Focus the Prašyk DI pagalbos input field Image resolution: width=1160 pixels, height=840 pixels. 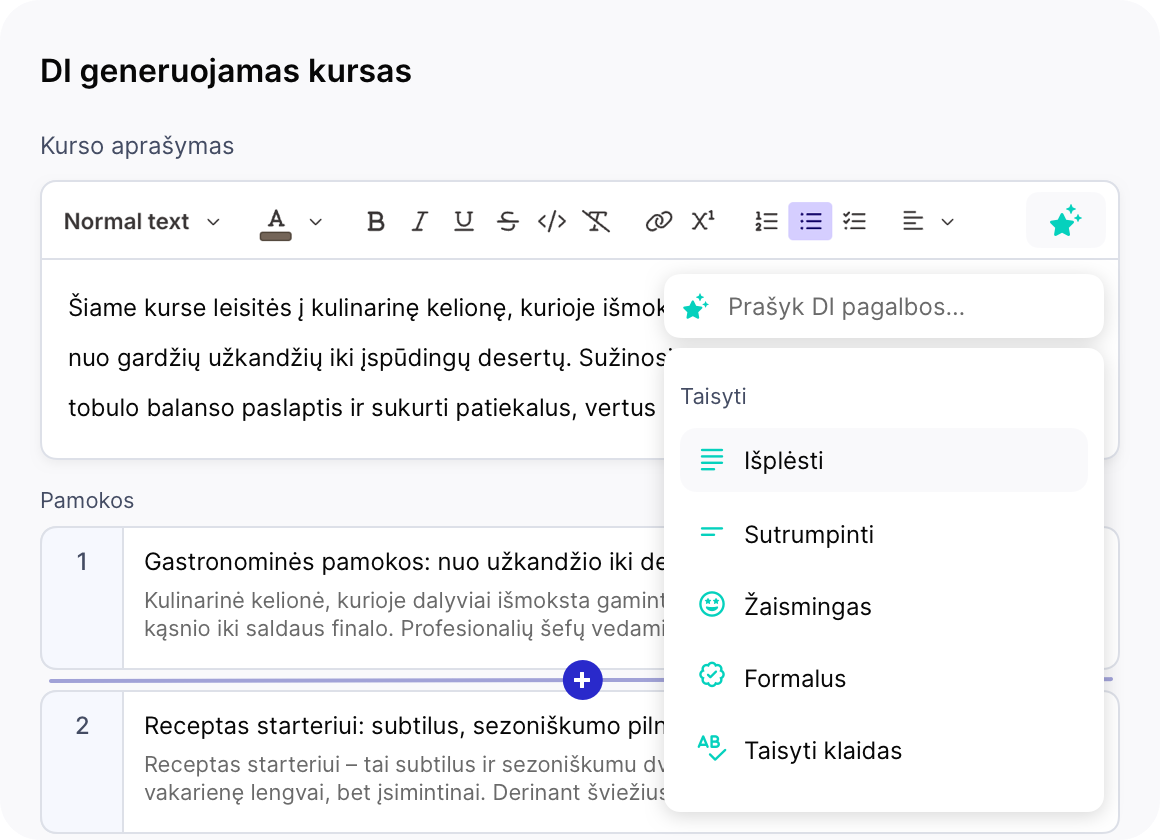900,307
